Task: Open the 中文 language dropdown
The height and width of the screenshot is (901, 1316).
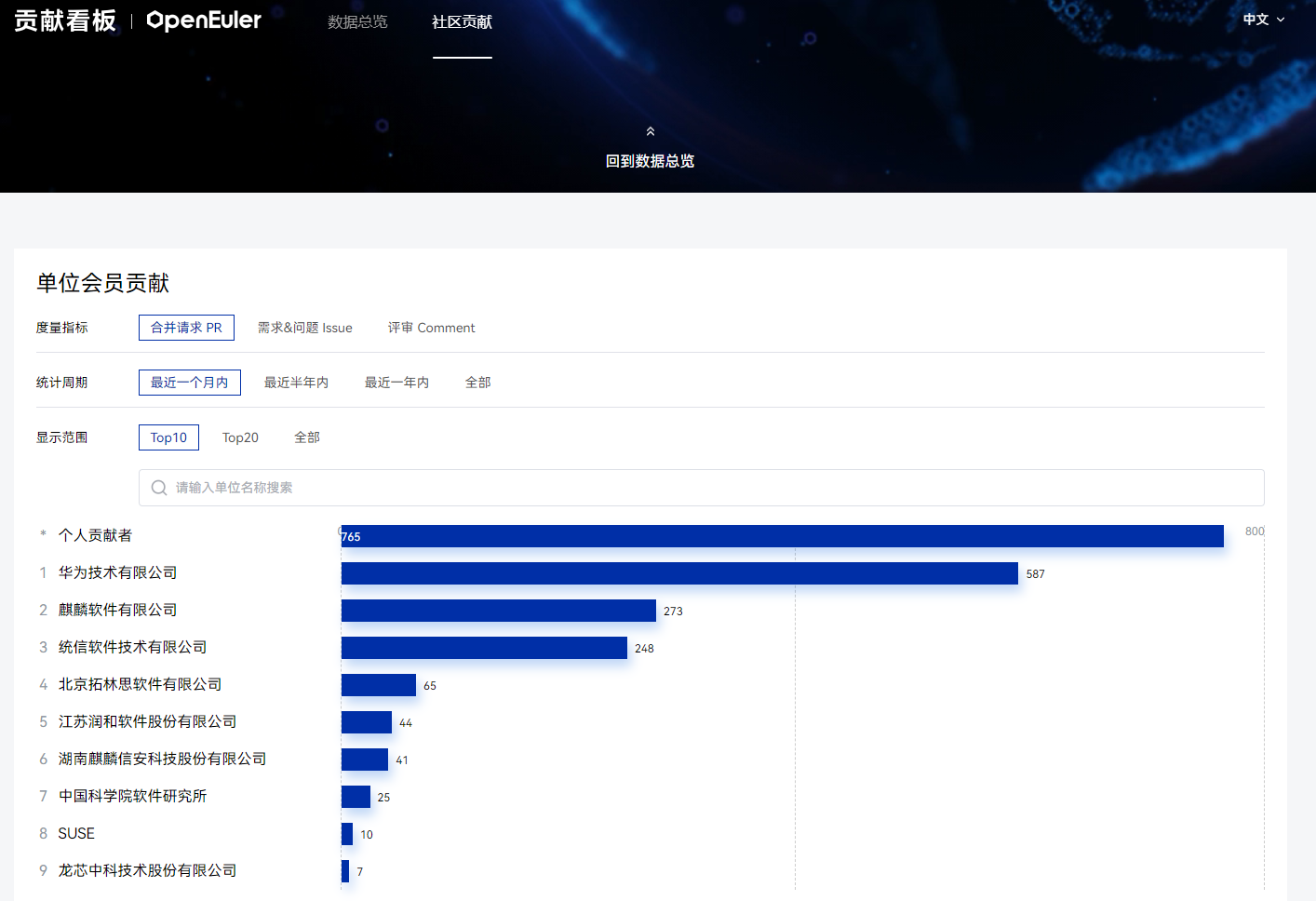Action: pyautogui.click(x=1264, y=20)
